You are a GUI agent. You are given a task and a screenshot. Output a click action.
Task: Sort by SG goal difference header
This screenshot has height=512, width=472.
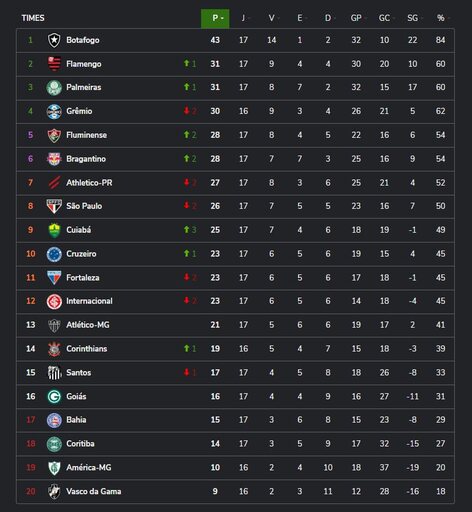(x=413, y=18)
